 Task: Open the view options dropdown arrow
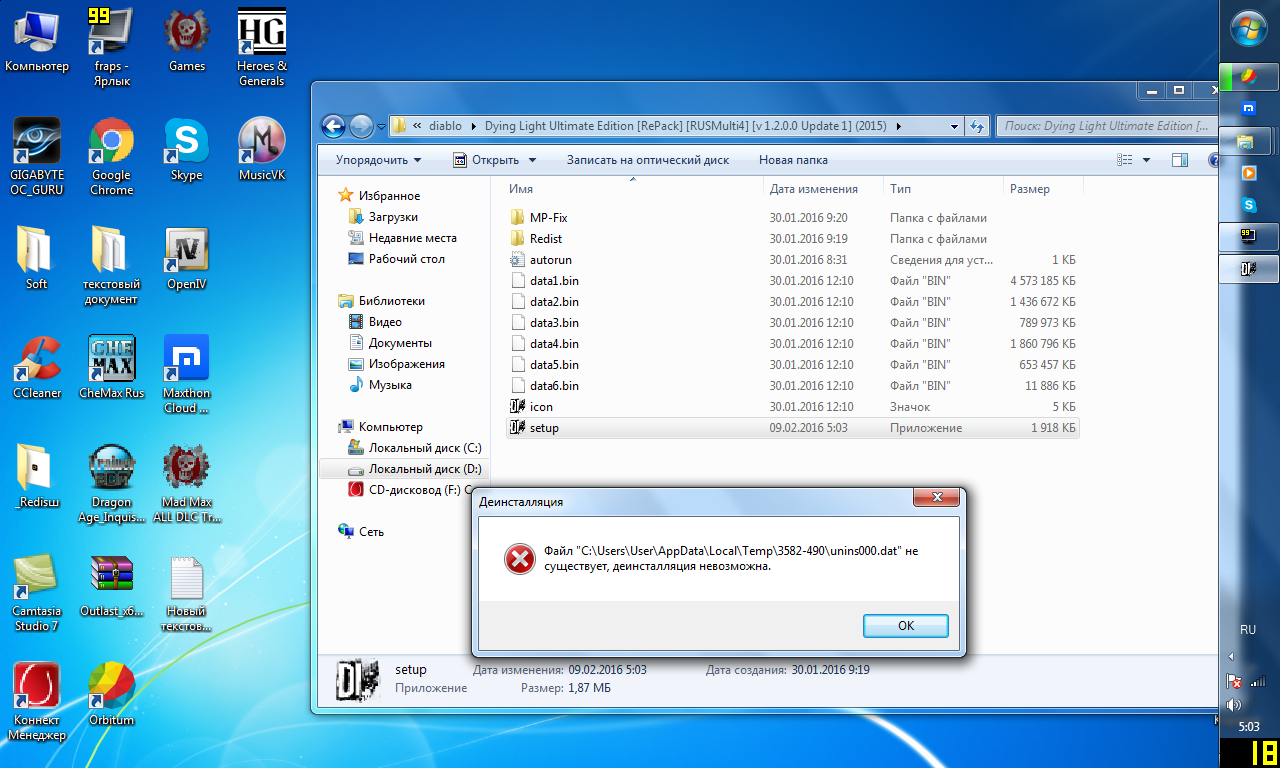coord(1146,160)
